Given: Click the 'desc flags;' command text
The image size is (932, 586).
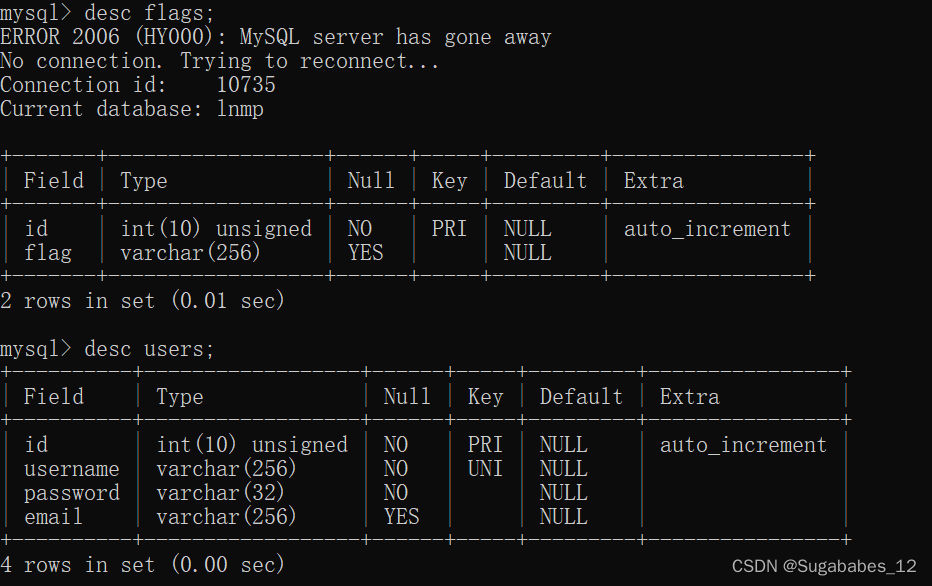Looking at the screenshot, I should click(149, 12).
